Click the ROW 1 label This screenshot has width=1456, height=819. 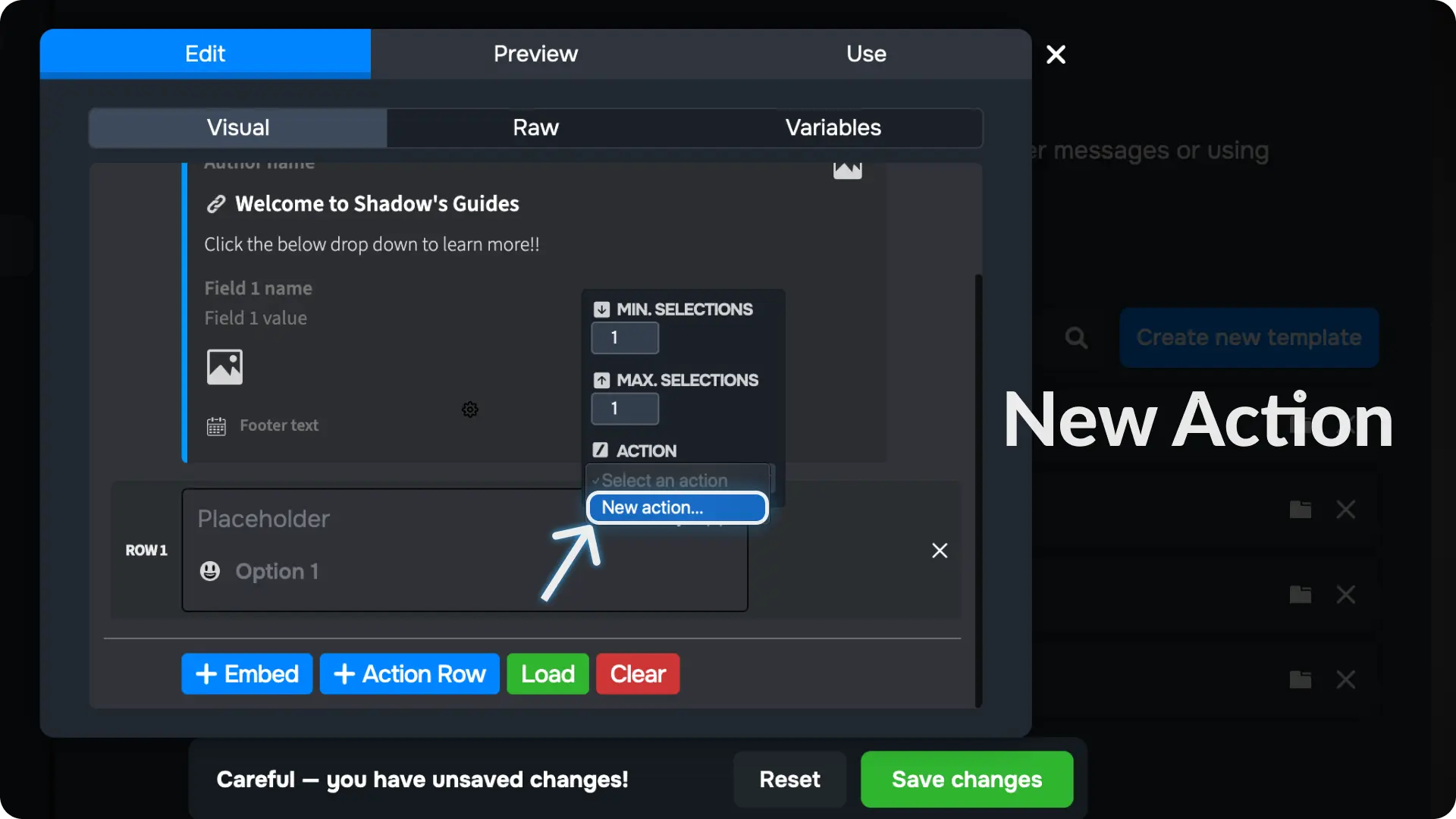(146, 551)
